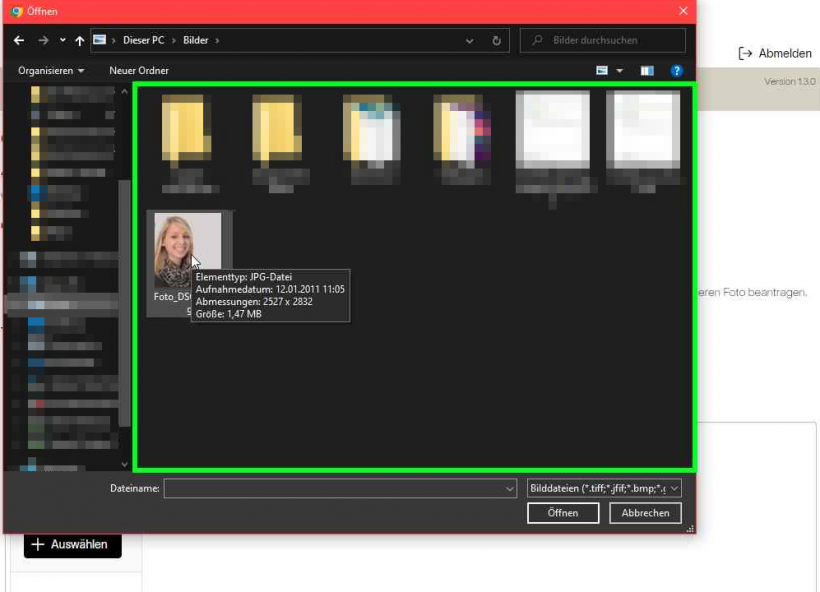Select the Foto_DSC portrait thumbnail

[187, 250]
